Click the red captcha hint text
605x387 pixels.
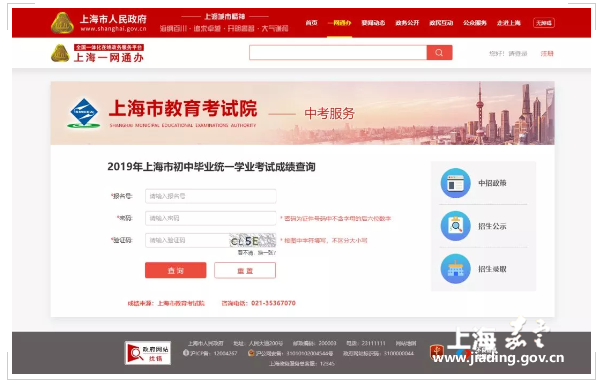coord(324,240)
